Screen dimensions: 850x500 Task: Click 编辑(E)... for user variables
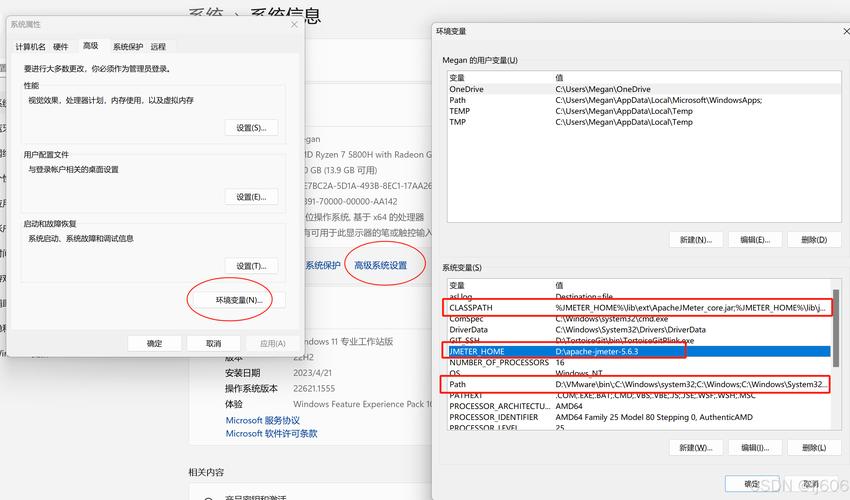[x=755, y=240]
